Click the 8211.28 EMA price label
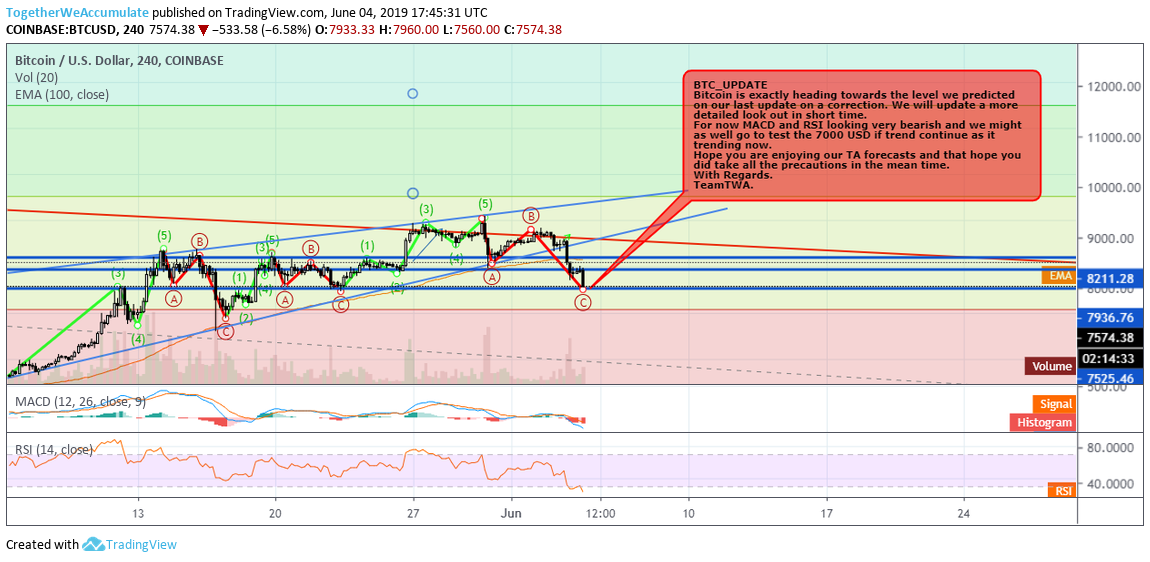This screenshot has height=562, width=1150. coord(1110,279)
